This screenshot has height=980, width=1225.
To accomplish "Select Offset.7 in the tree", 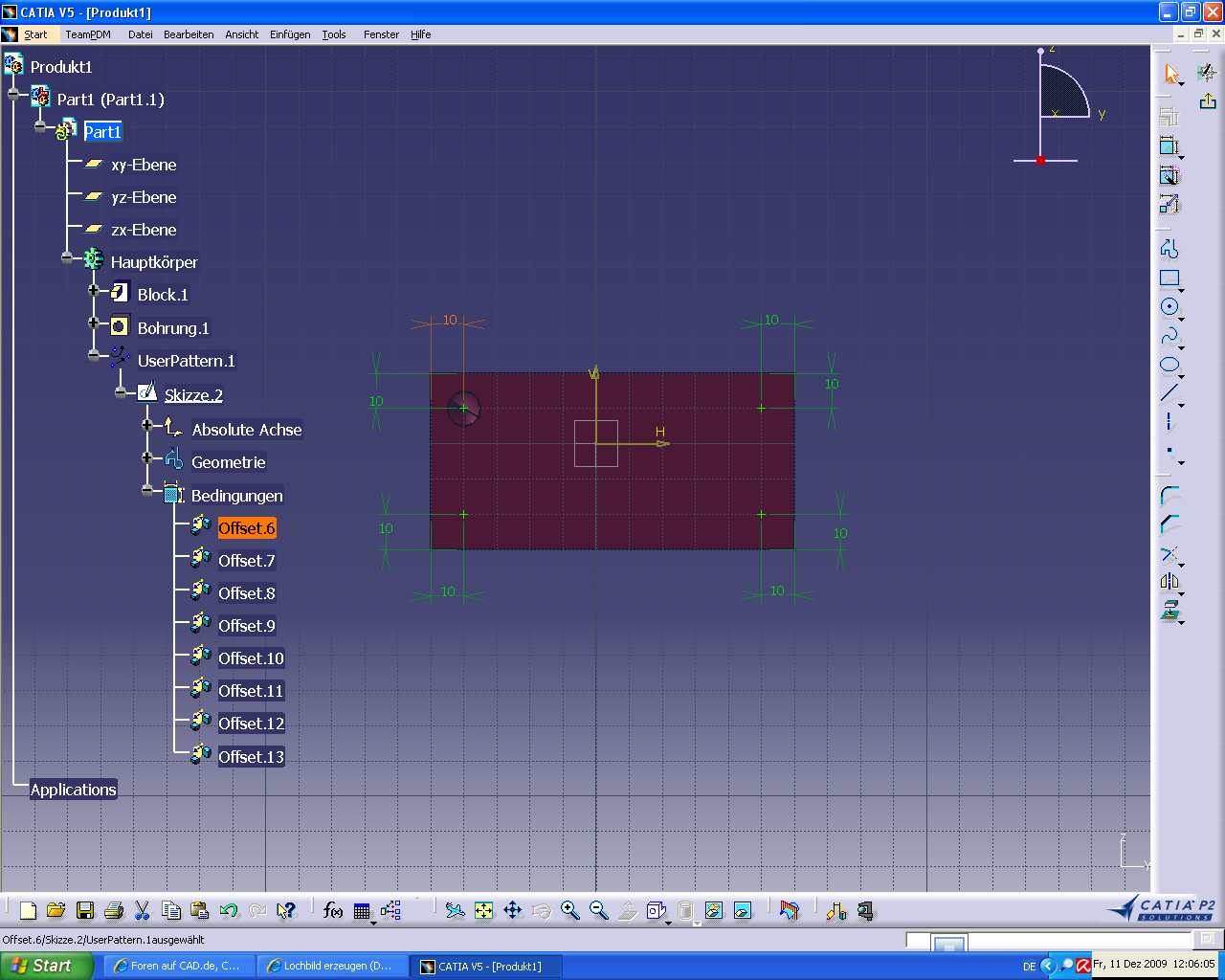I will click(x=247, y=561).
